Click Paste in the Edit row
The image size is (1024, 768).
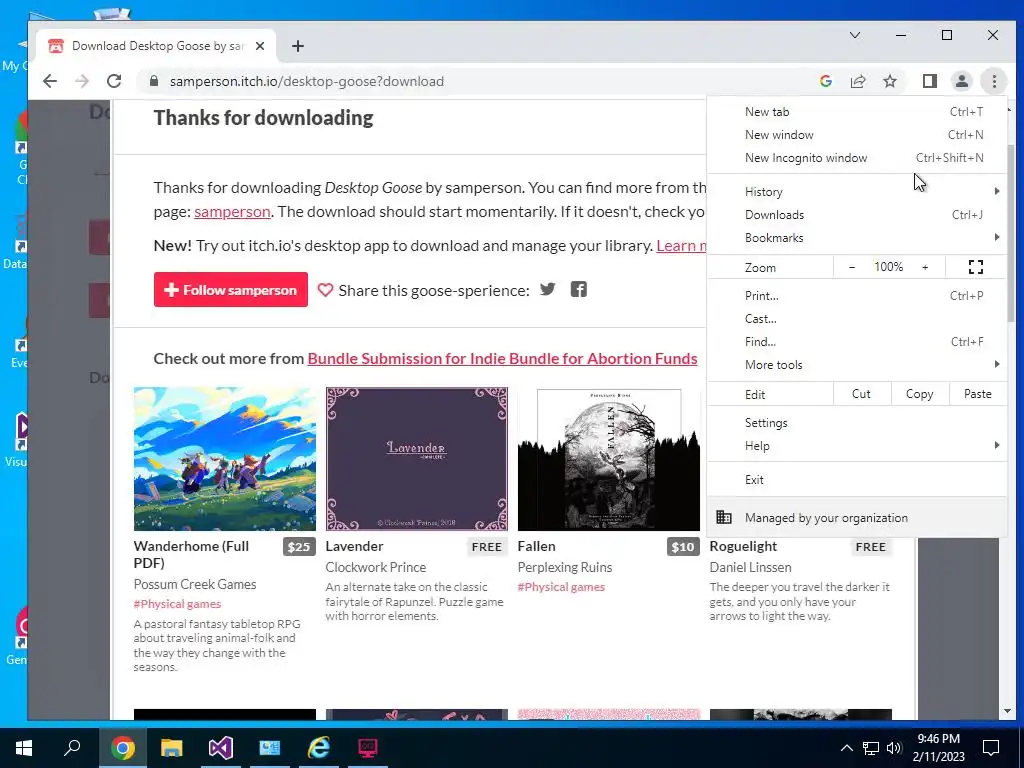[978, 394]
